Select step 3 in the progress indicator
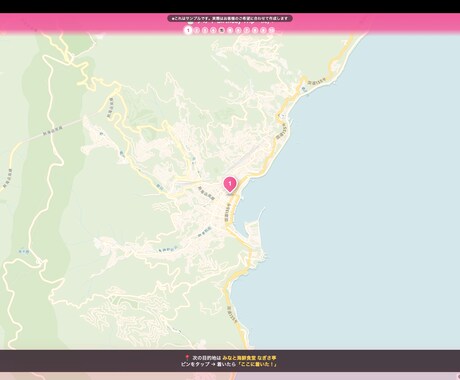 coord(205,30)
